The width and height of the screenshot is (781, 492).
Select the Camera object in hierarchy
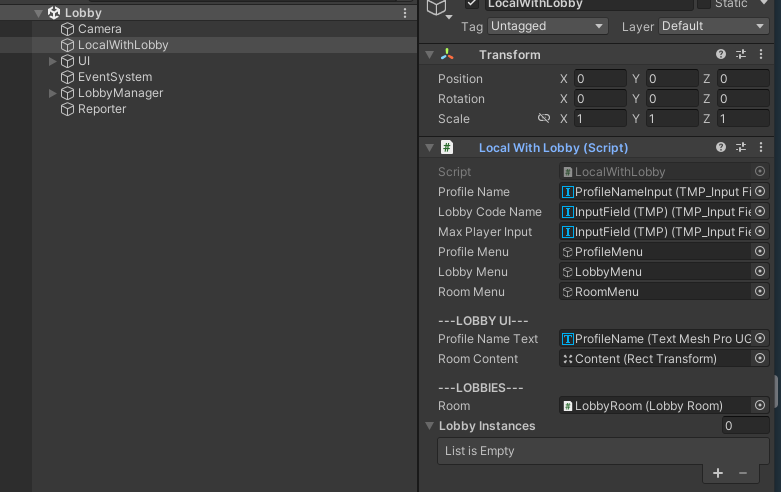point(99,29)
